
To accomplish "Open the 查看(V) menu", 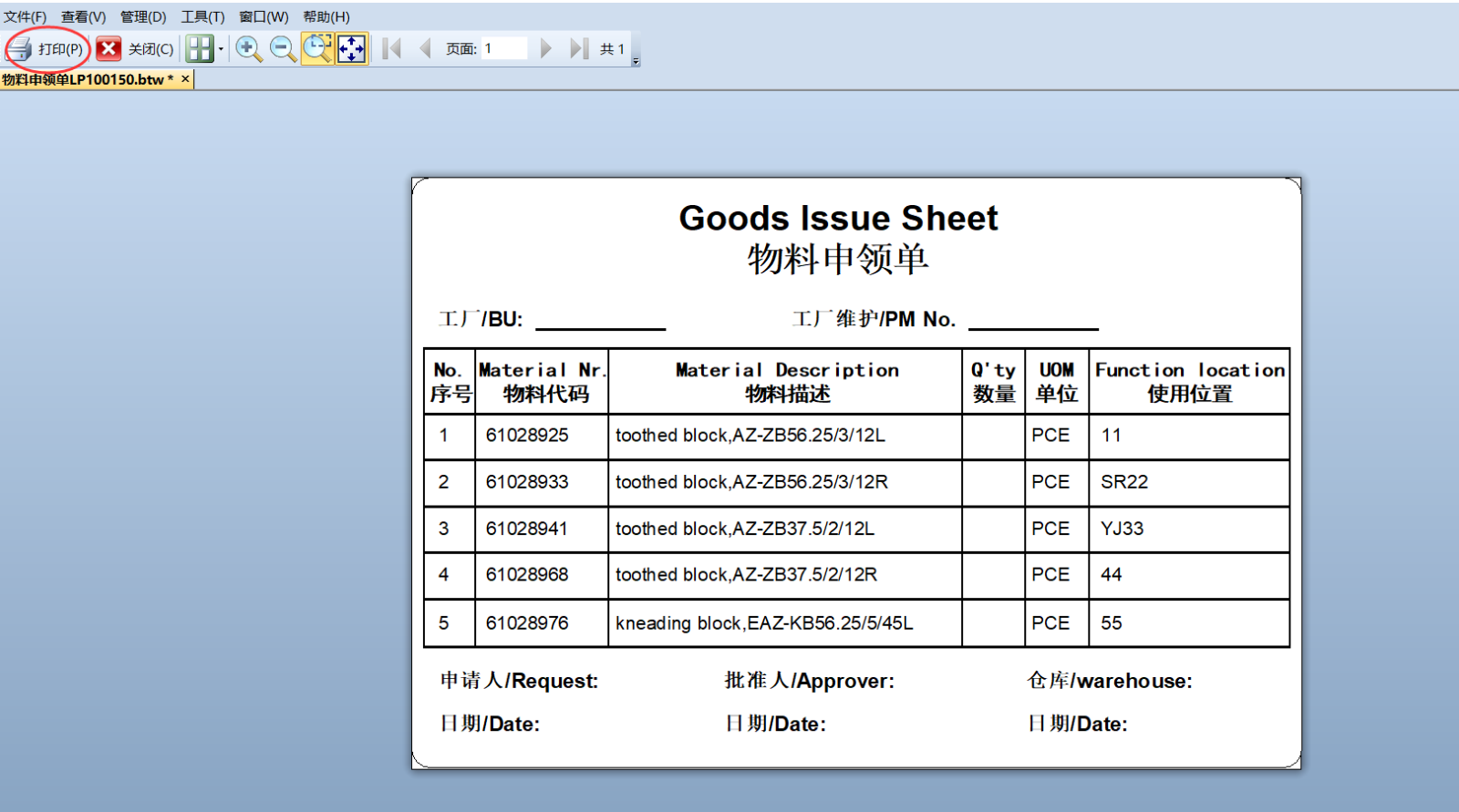I will [x=83, y=16].
